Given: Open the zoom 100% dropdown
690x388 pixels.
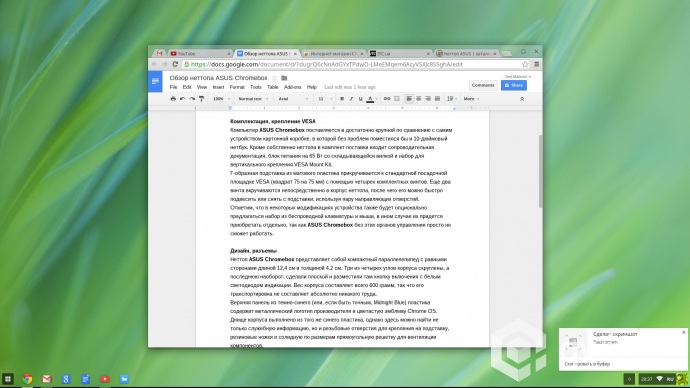Looking at the screenshot, I should pyautogui.click(x=221, y=99).
